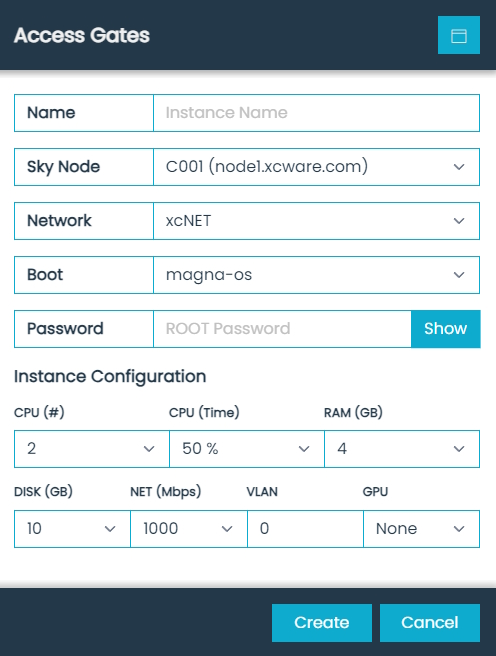Open the Network dropdown showing xcNET
The image size is (496, 656).
pyautogui.click(x=316, y=221)
